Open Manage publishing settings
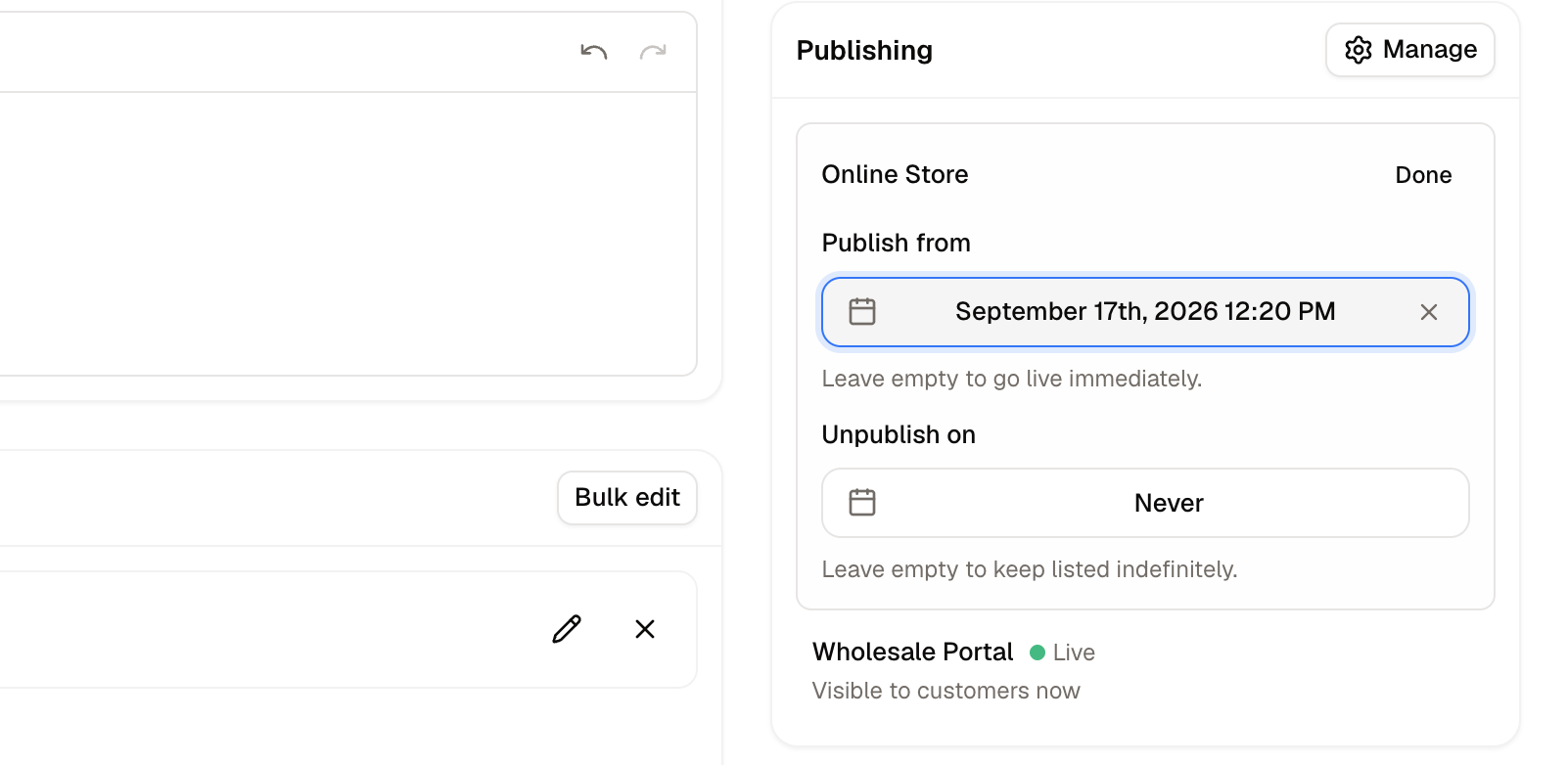The image size is (1568, 765). tap(1409, 50)
